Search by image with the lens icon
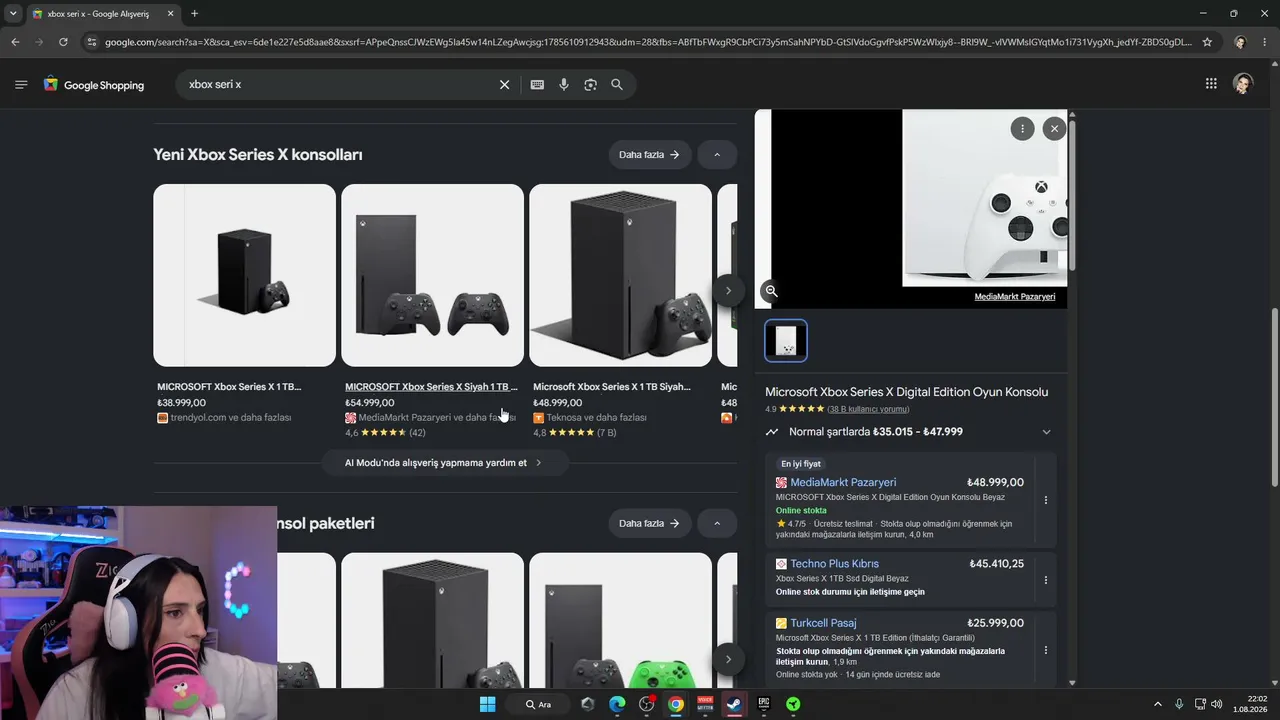The width and height of the screenshot is (1280, 720). point(590,85)
